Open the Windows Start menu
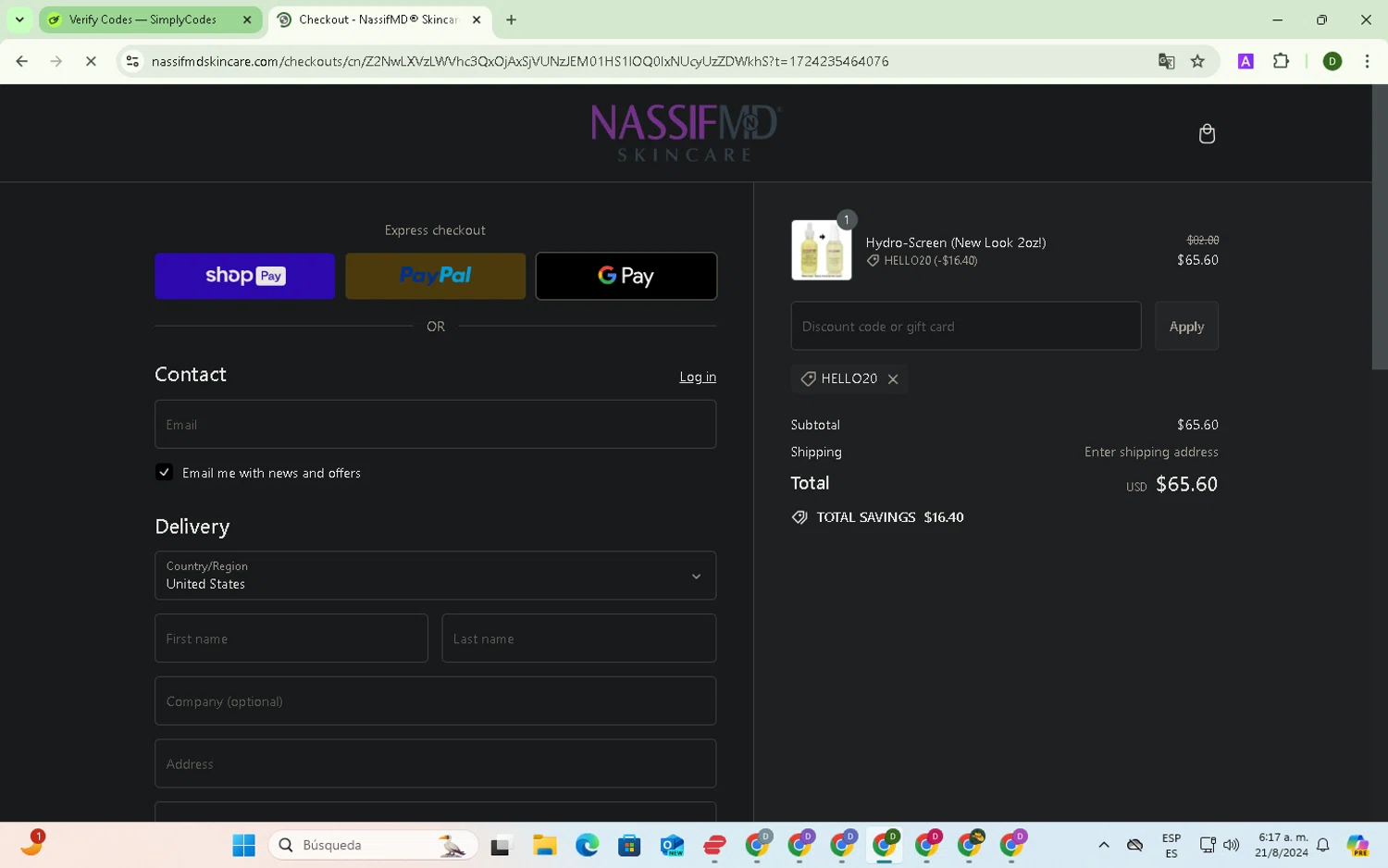Image resolution: width=1388 pixels, height=868 pixels. coord(243,845)
